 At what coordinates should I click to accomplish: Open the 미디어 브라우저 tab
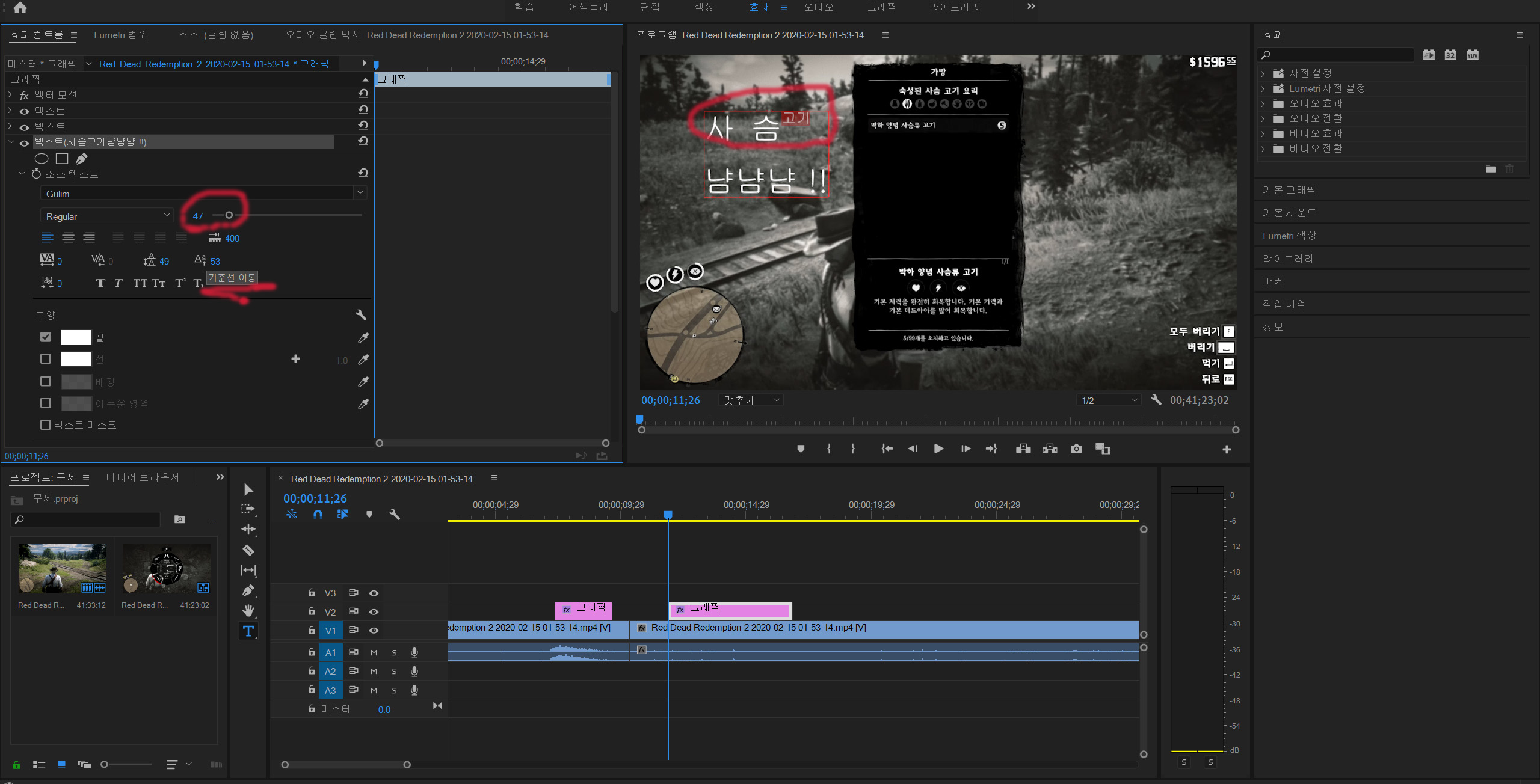tap(143, 477)
